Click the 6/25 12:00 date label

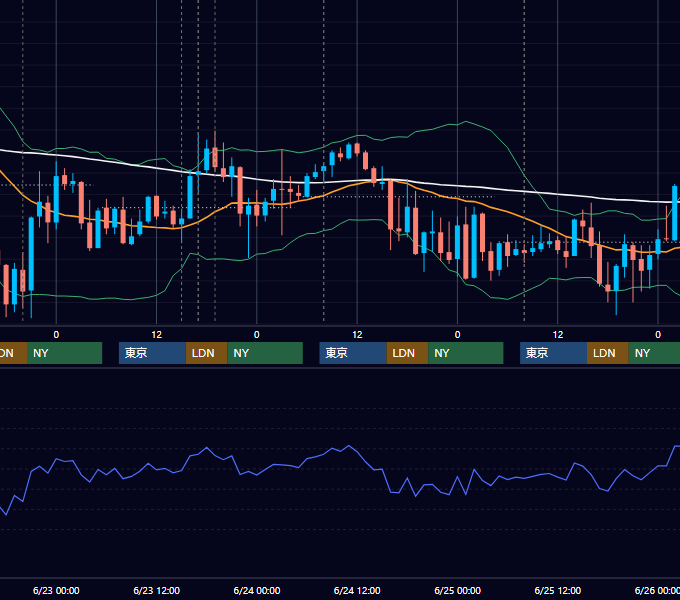click(558, 590)
